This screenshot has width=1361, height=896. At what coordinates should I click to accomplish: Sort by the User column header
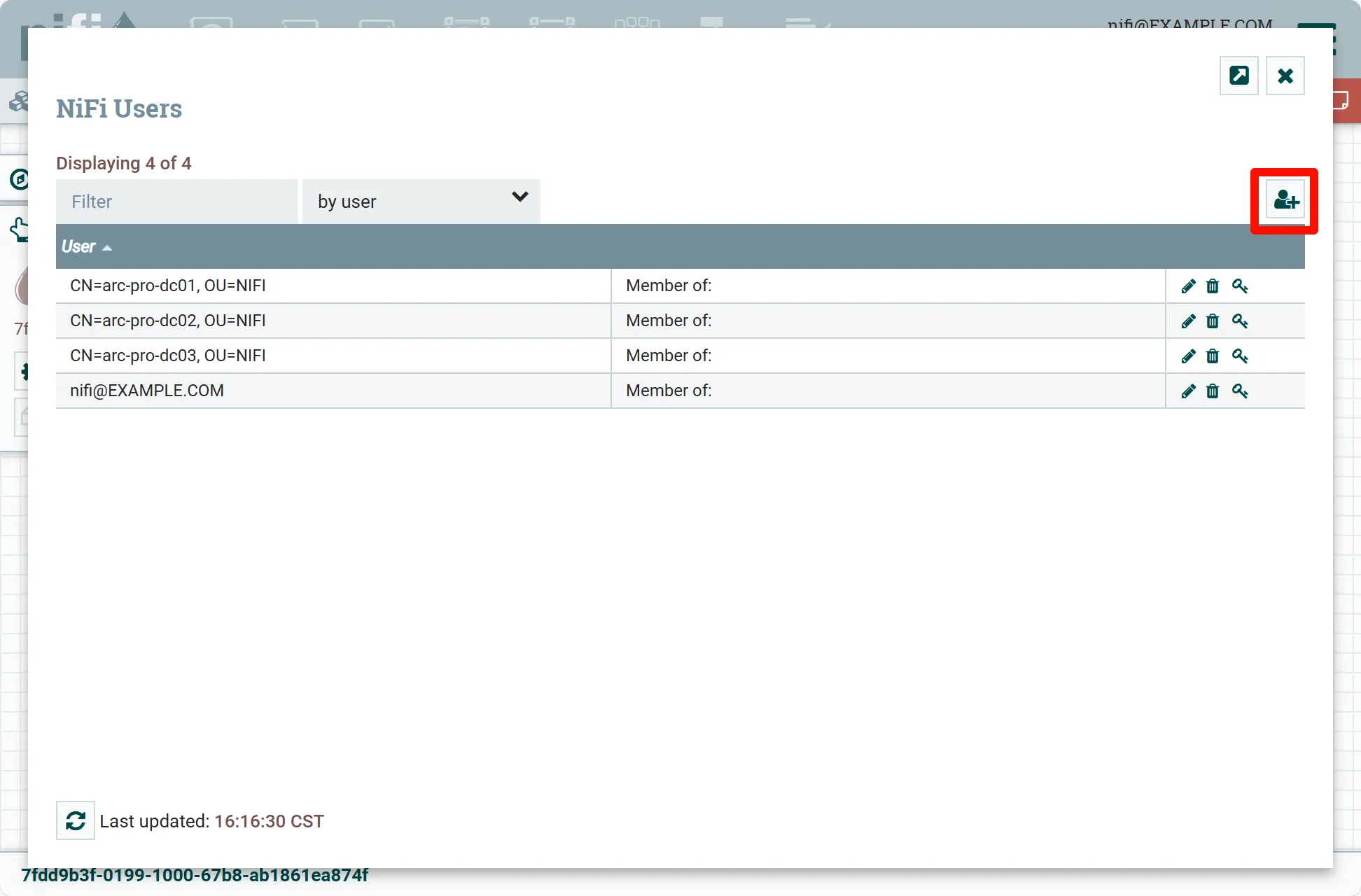tap(78, 246)
